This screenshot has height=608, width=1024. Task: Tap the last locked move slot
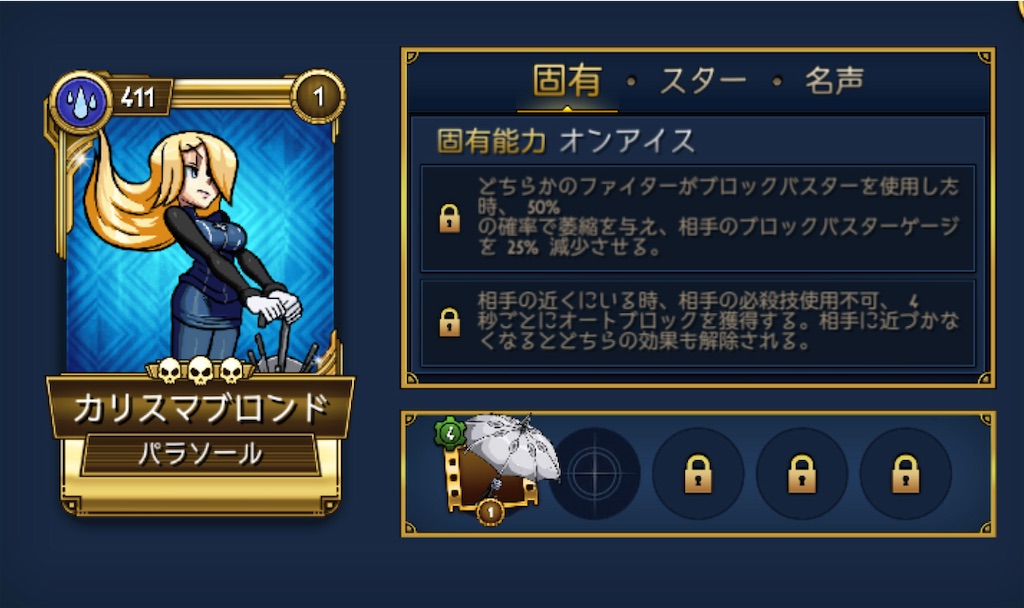click(x=906, y=473)
